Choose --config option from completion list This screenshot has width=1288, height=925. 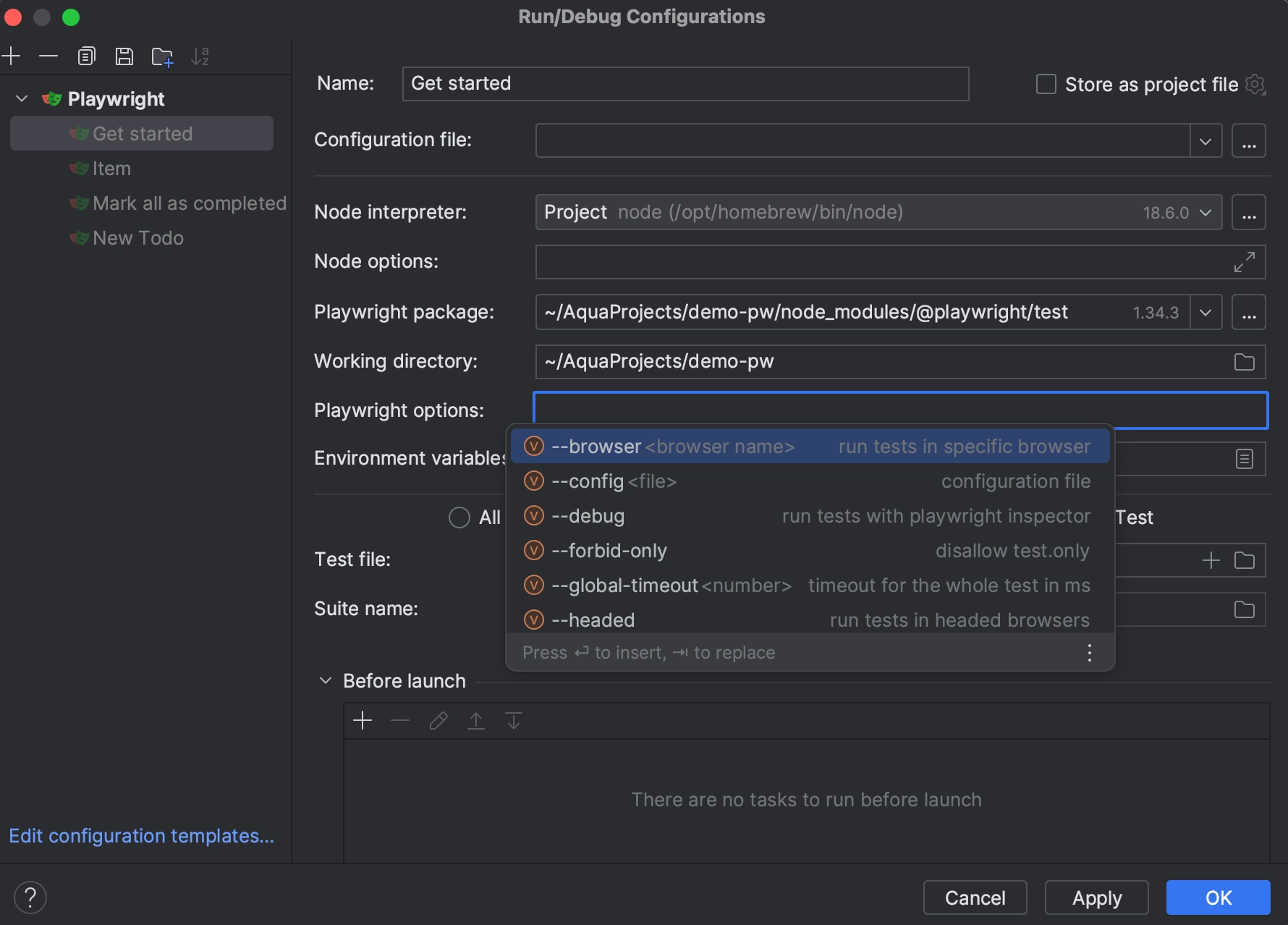[810, 481]
